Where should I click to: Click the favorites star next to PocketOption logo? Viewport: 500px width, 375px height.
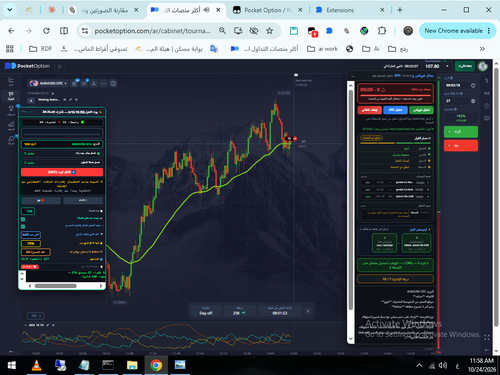(60, 66)
